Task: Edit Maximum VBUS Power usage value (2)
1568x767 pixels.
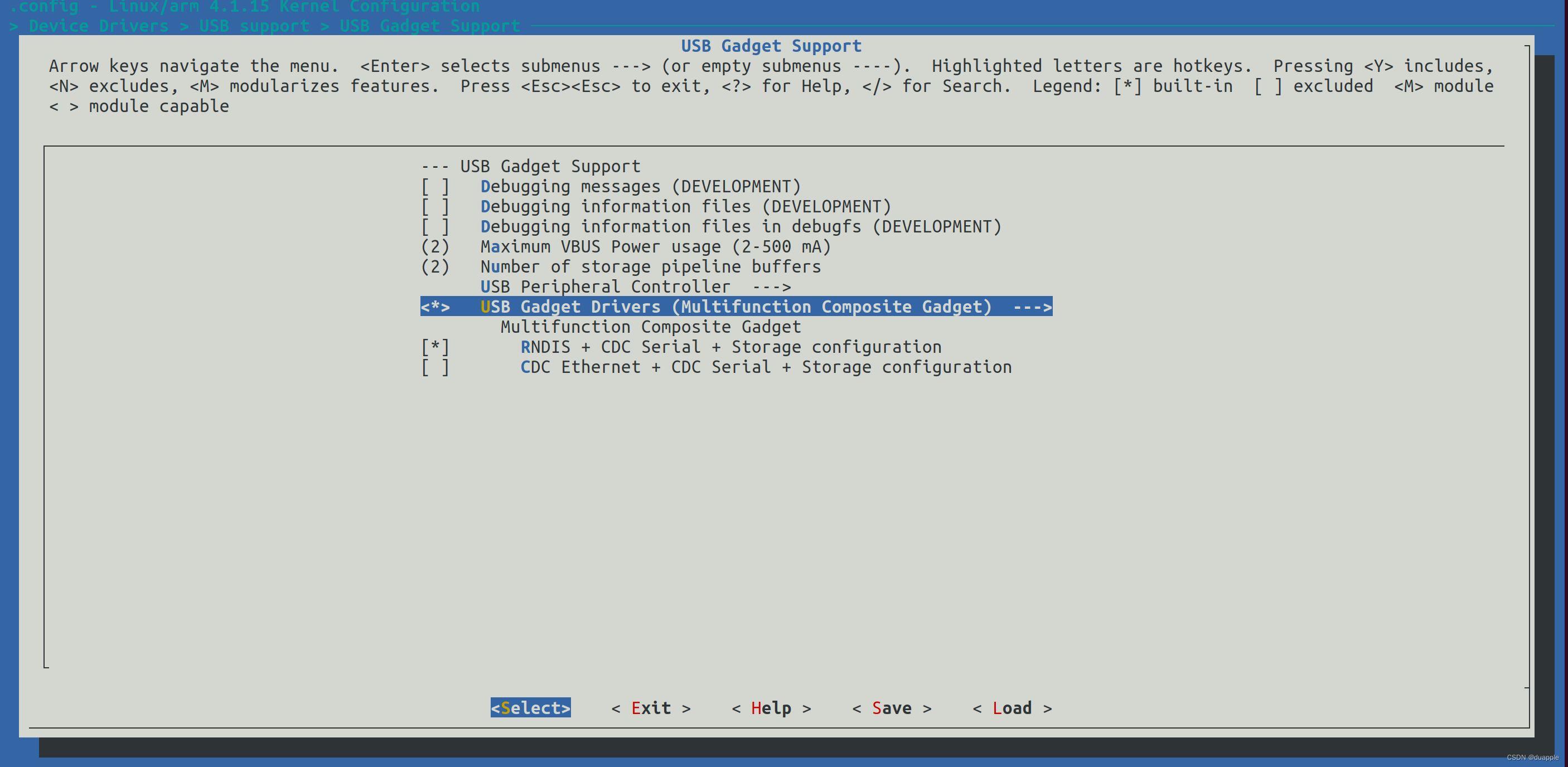Action: click(435, 247)
